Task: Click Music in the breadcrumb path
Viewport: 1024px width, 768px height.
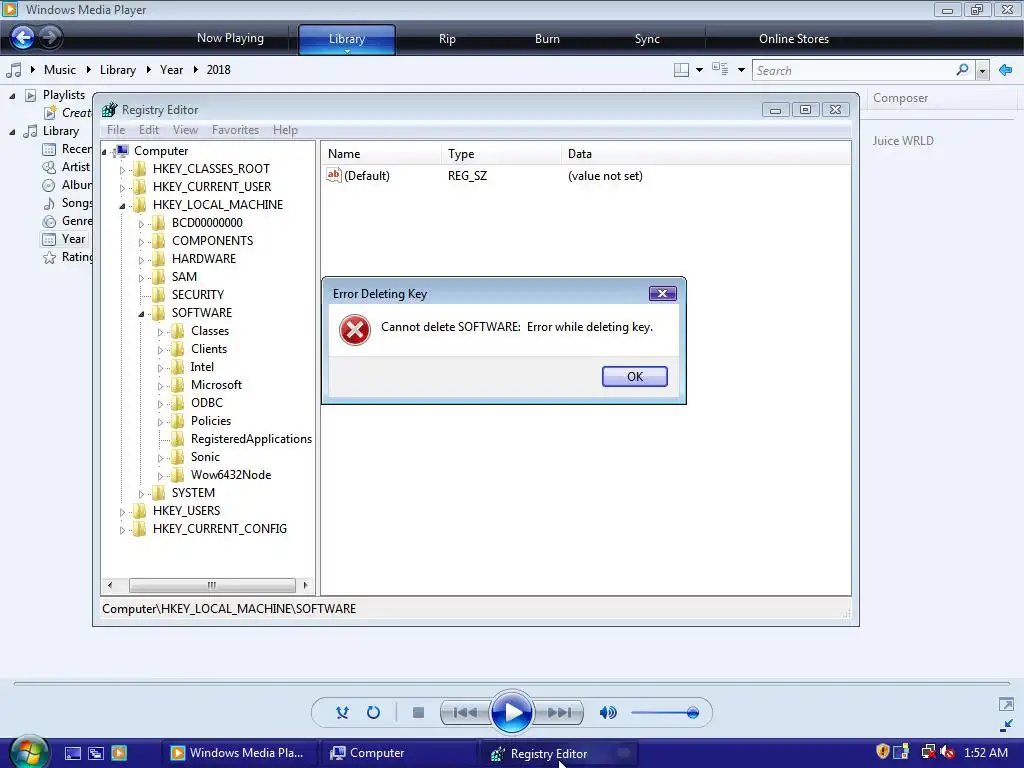Action: 59,70
